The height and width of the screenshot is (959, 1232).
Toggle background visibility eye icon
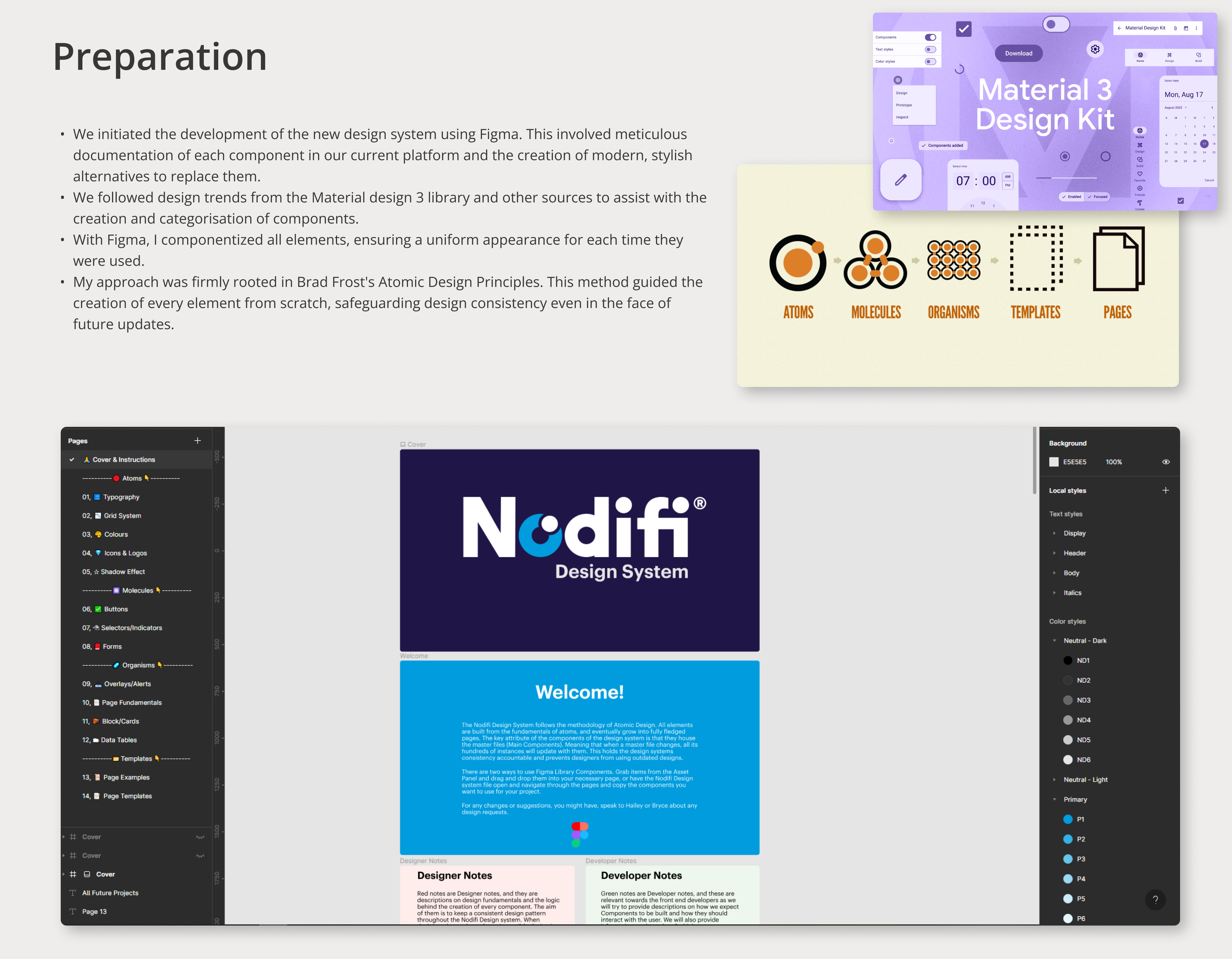[x=1165, y=462]
